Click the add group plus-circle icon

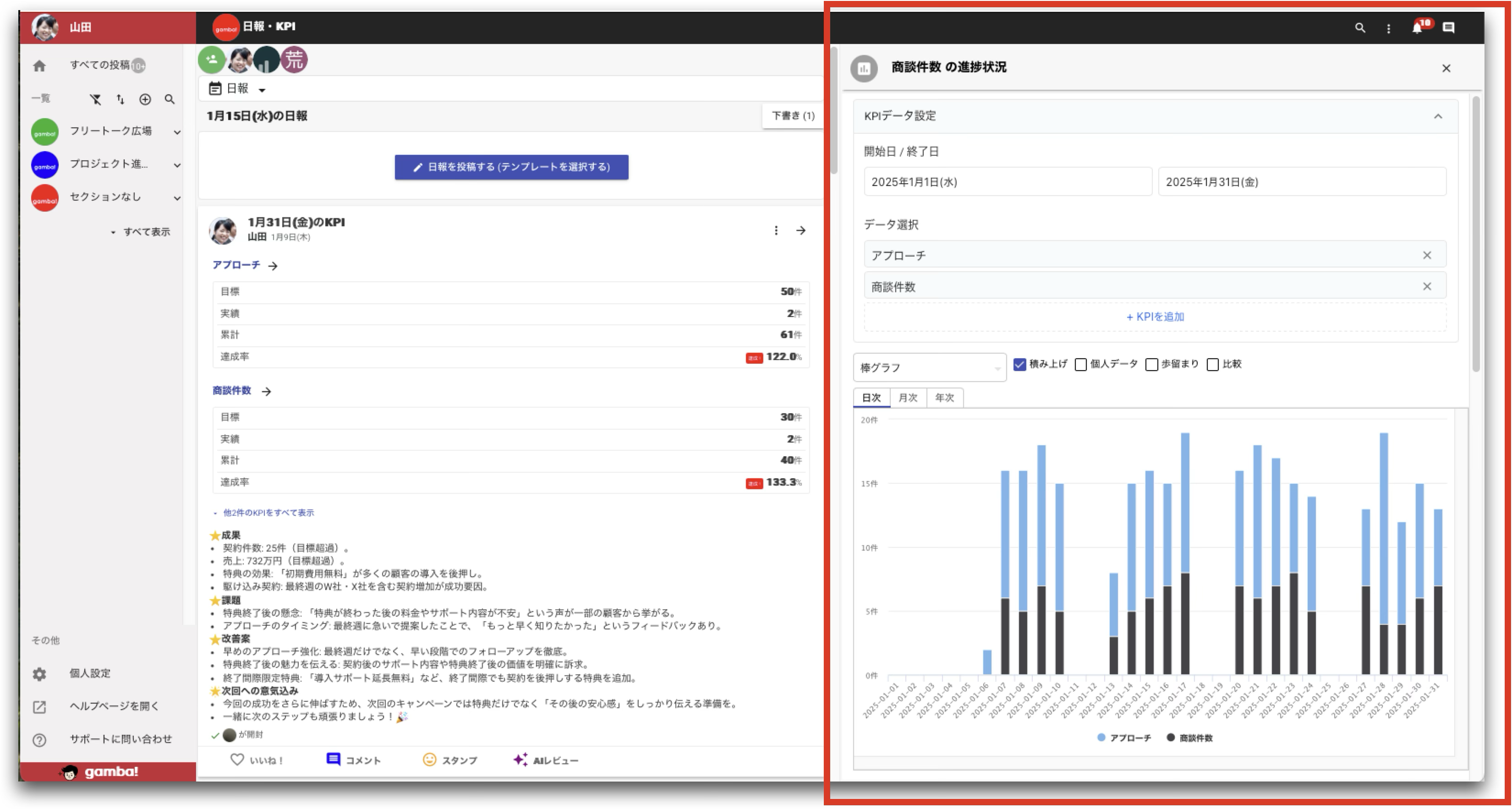(x=145, y=99)
